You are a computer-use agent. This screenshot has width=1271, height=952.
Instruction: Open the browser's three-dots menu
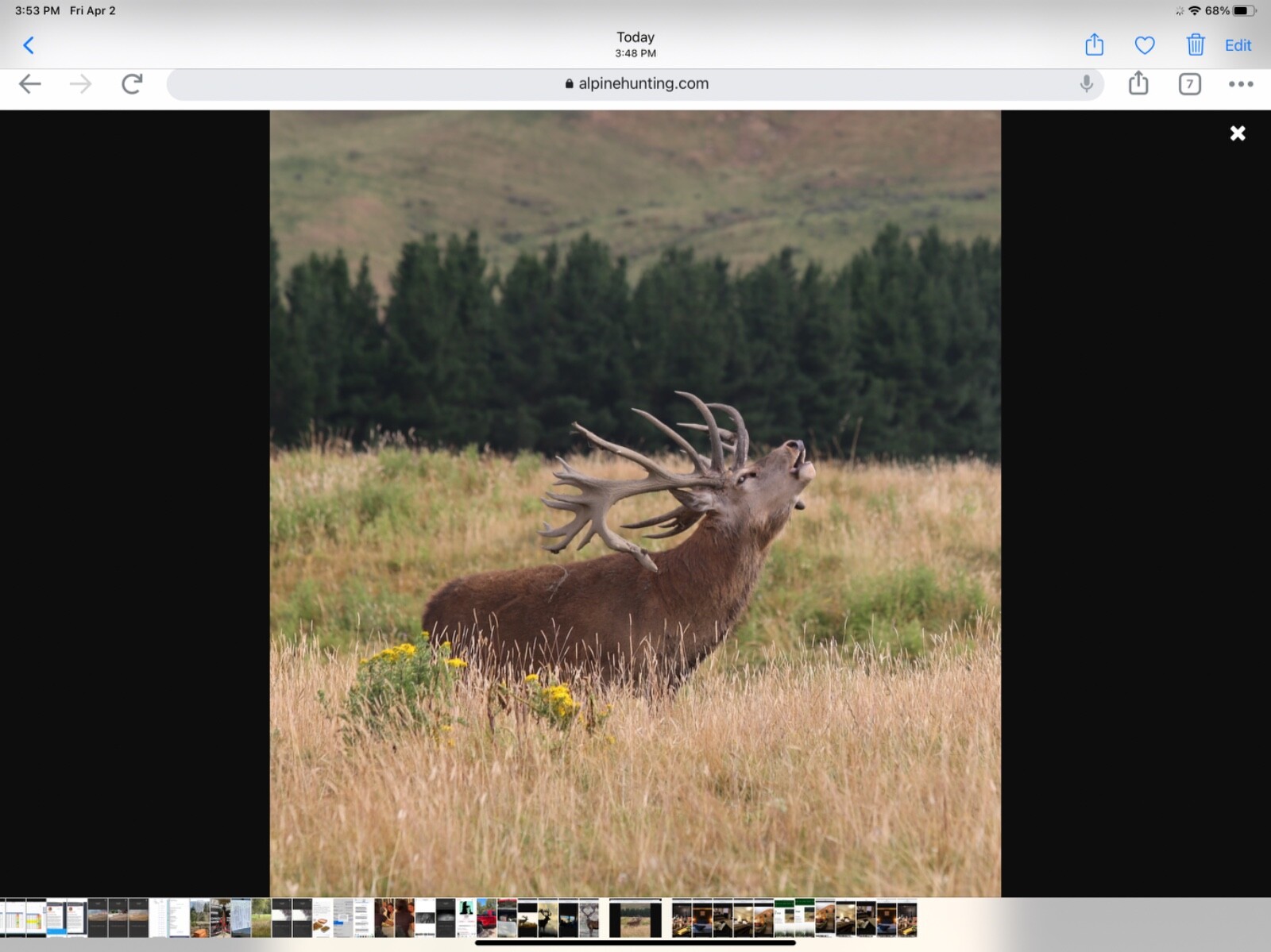click(1241, 84)
